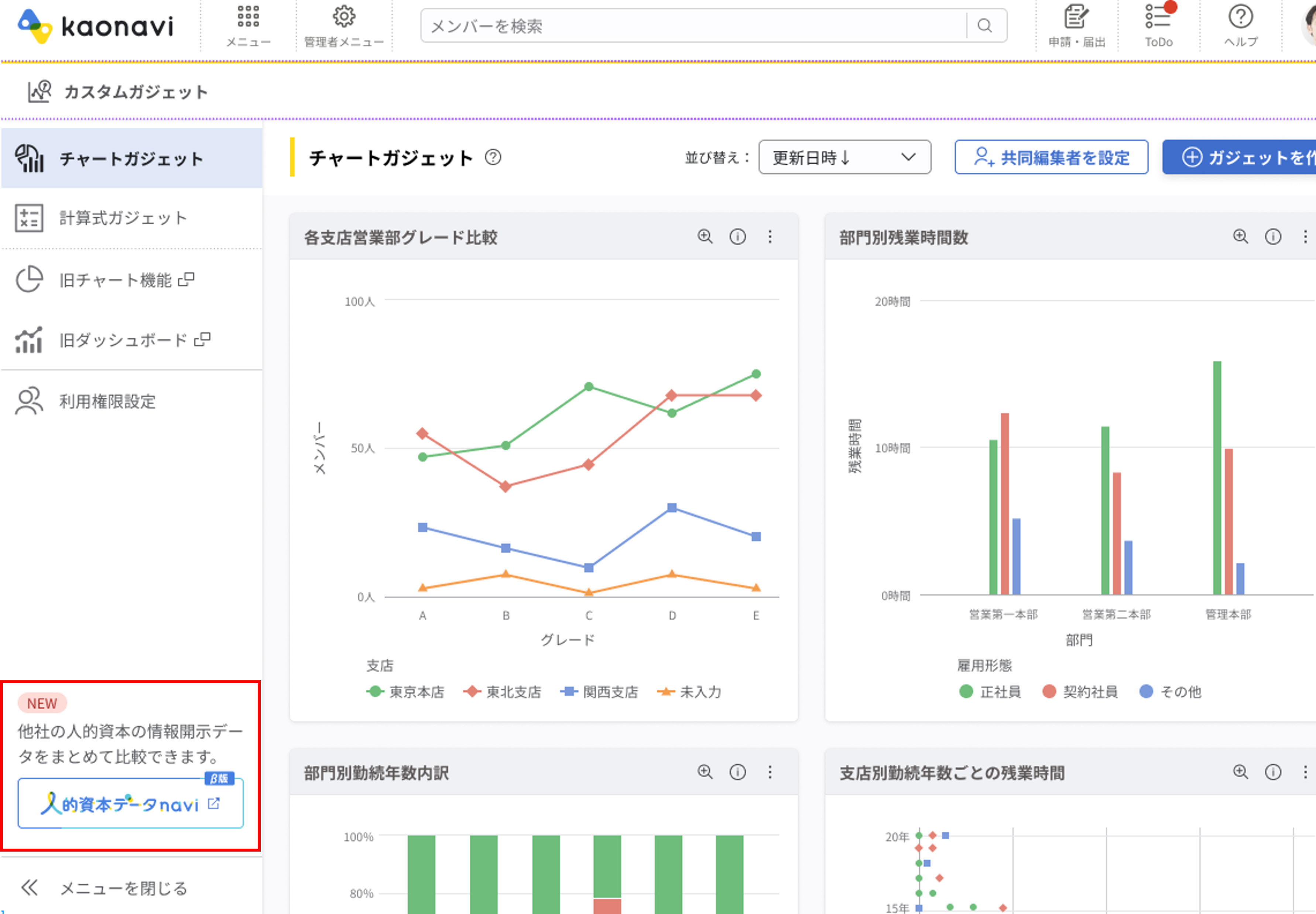
Task: Click the help icon beside the チャートガジェット heading
Action: click(493, 157)
